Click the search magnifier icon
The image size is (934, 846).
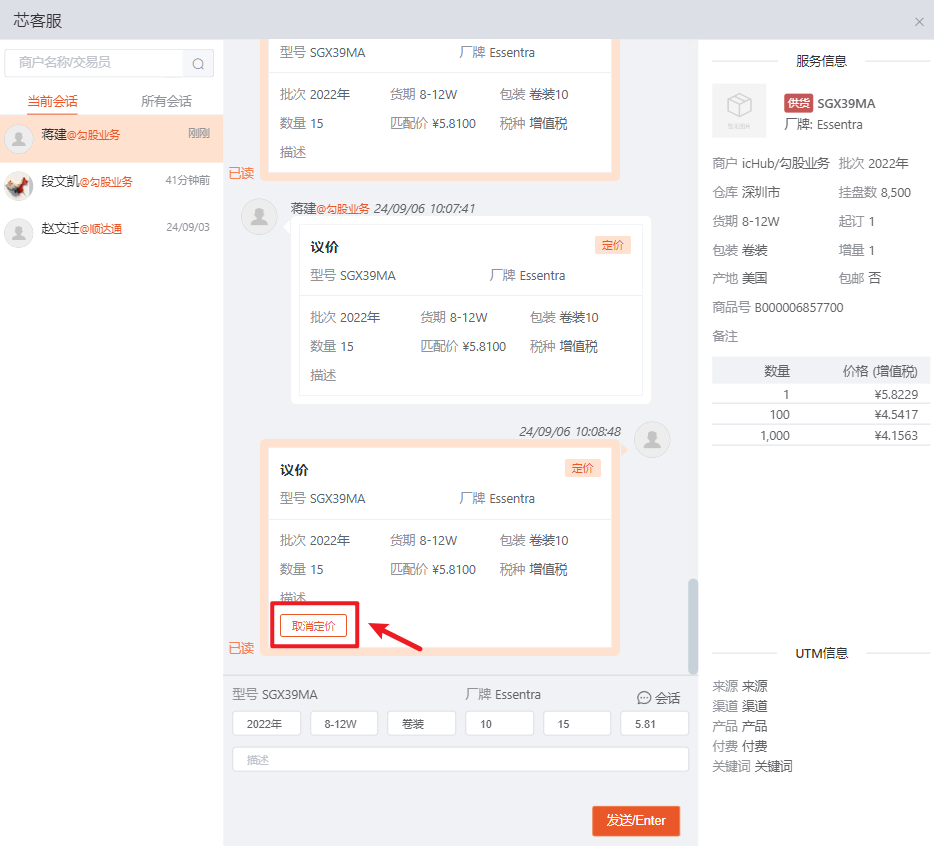[198, 64]
